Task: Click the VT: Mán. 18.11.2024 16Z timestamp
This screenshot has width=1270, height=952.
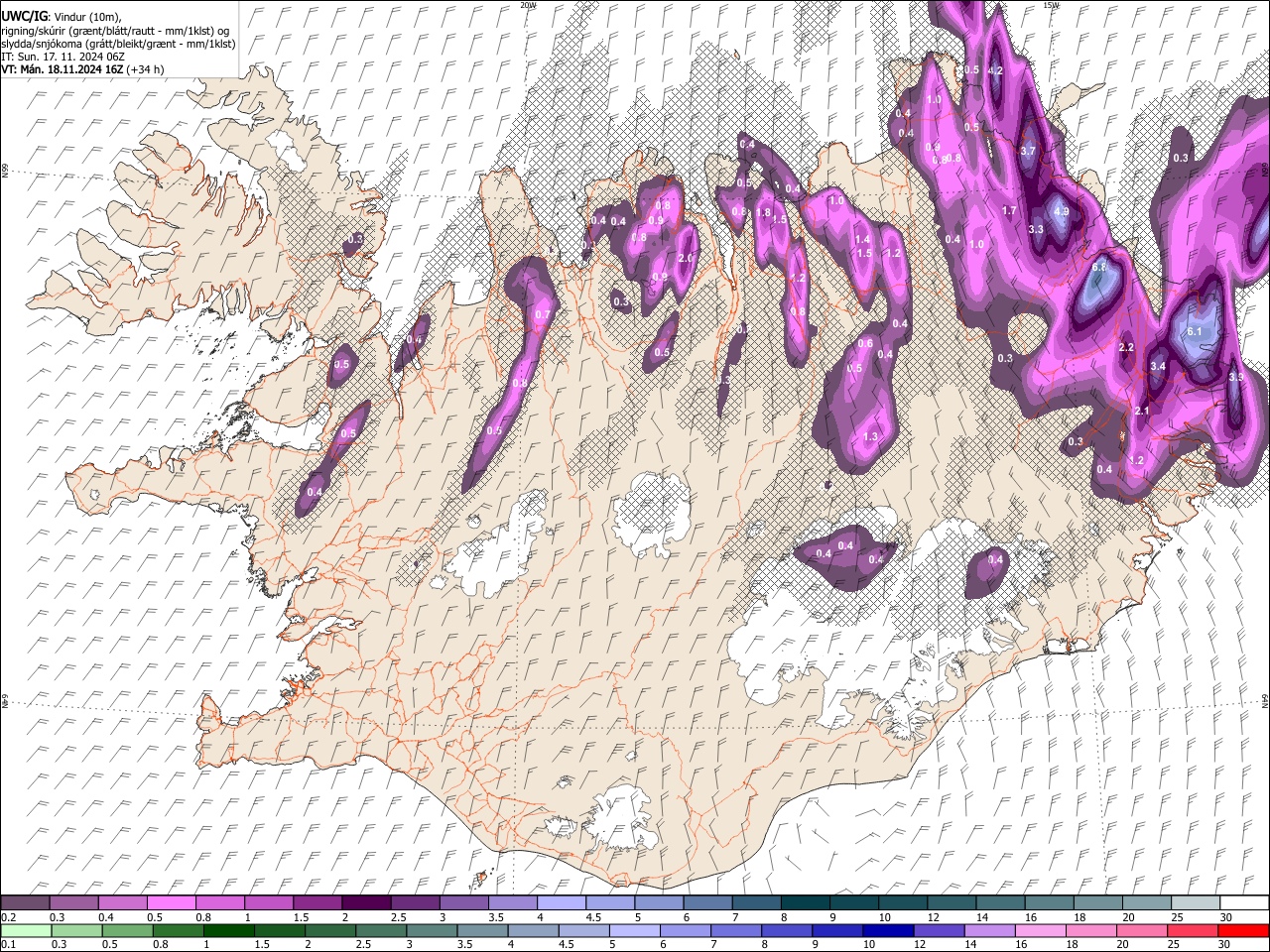Action: (x=83, y=69)
